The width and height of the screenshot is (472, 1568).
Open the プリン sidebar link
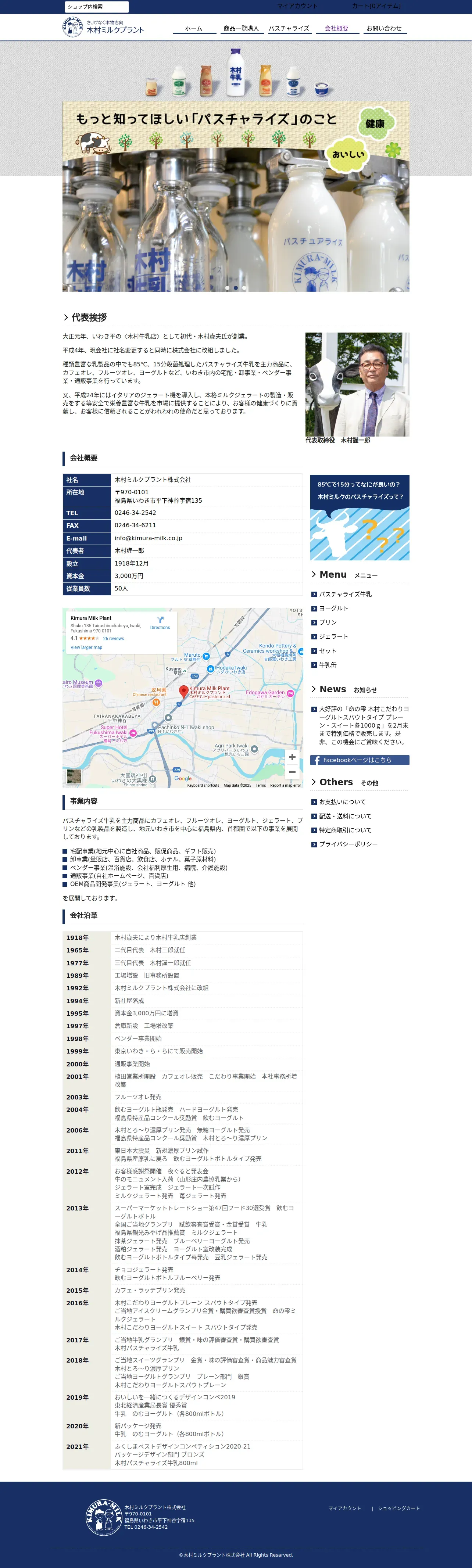pos(328,623)
